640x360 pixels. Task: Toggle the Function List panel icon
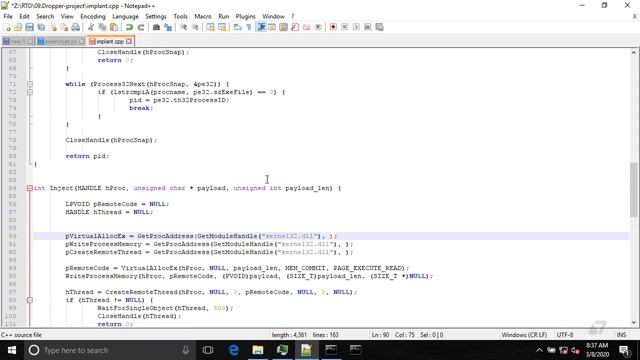(295, 27)
